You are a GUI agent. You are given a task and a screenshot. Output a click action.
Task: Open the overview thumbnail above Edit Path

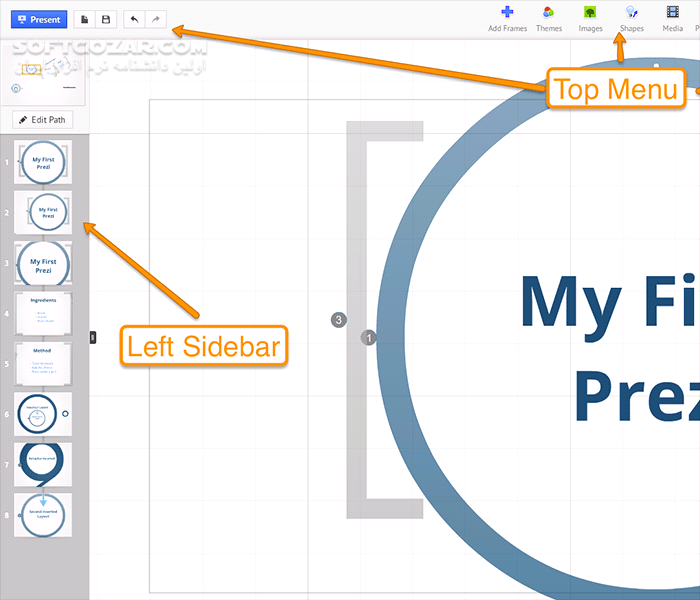[43, 75]
